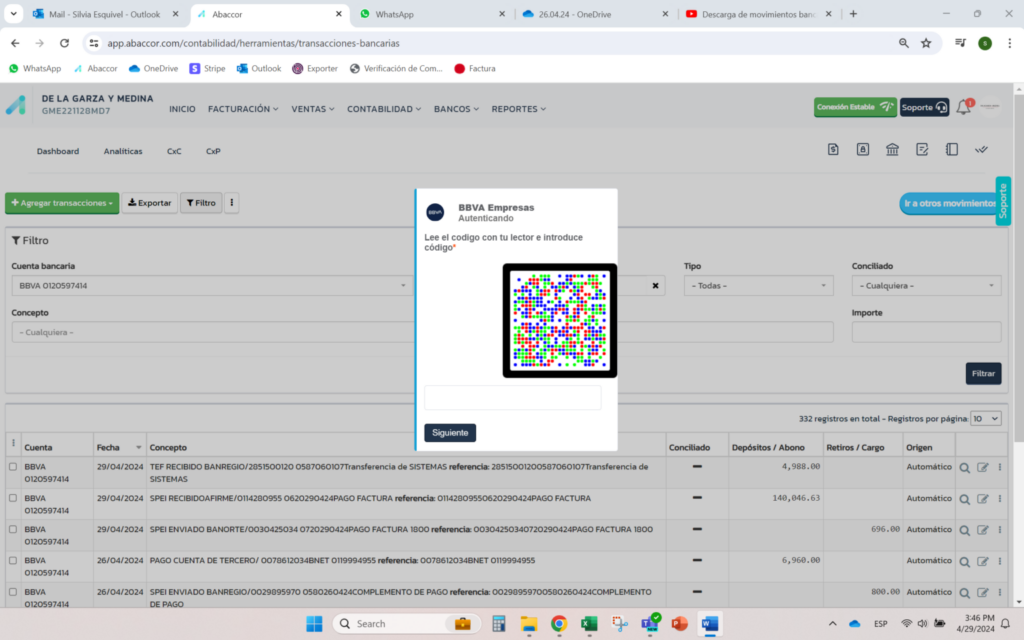1024x640 pixels.
Task: Click the BBVA code input field
Action: coord(512,398)
